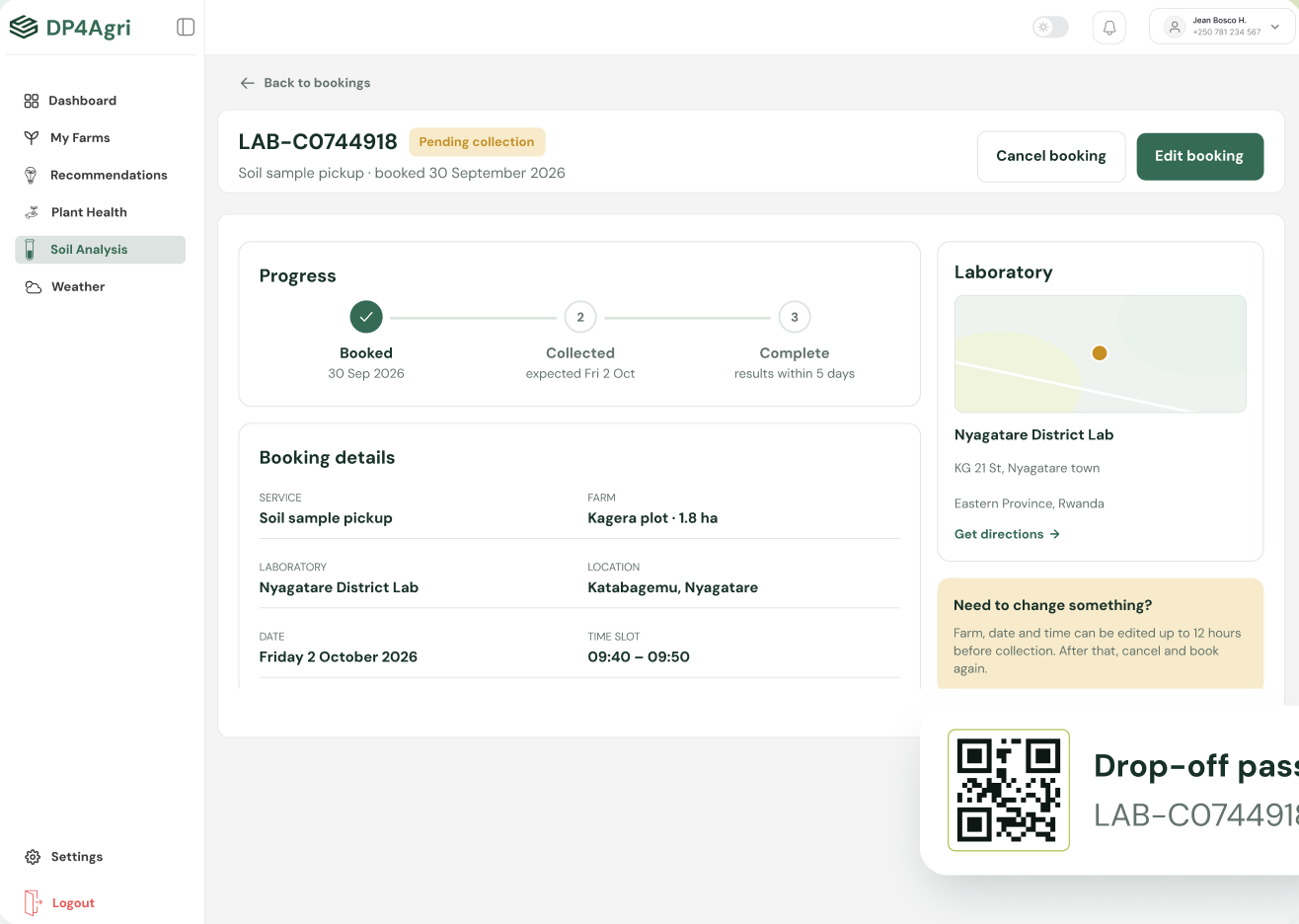The width and height of the screenshot is (1299, 924).
Task: Open Get directions link
Action: tap(1007, 534)
